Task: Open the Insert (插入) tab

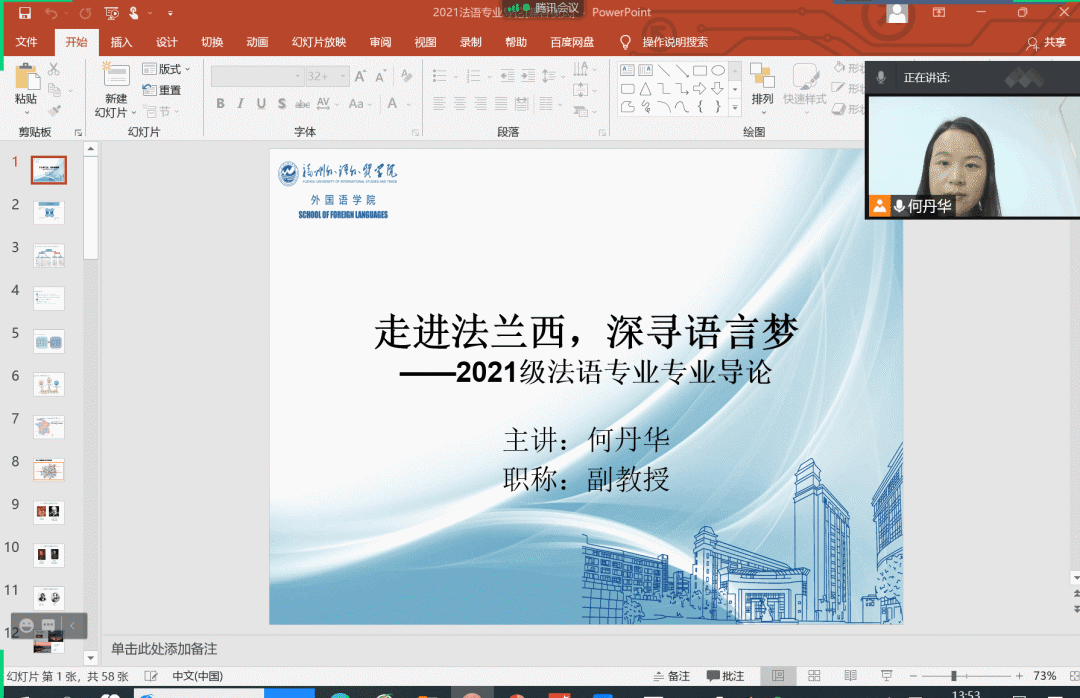Action: 121,42
